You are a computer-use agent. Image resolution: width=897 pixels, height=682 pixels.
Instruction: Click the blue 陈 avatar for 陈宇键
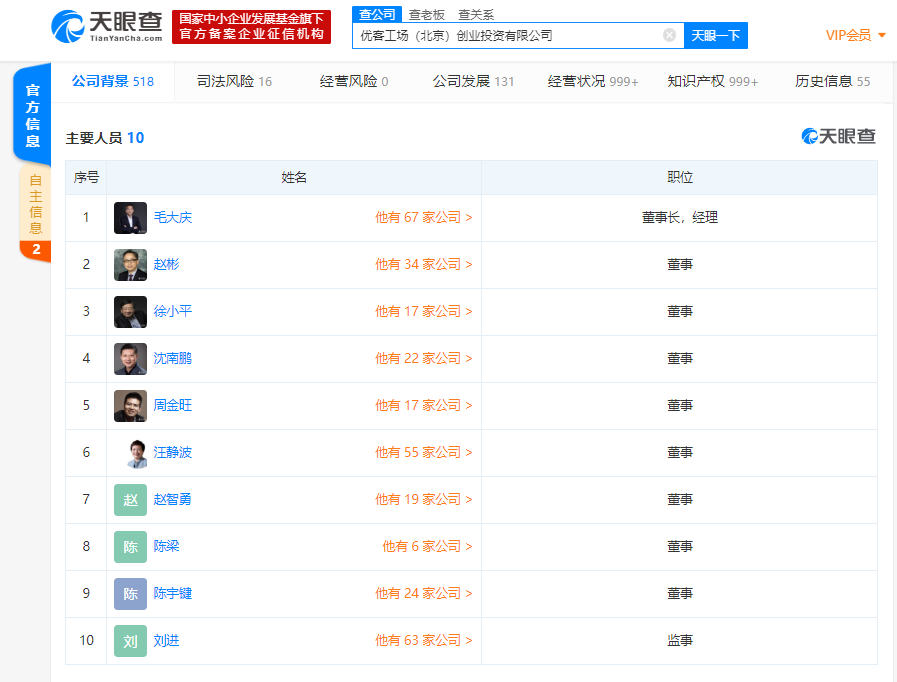tap(130, 594)
